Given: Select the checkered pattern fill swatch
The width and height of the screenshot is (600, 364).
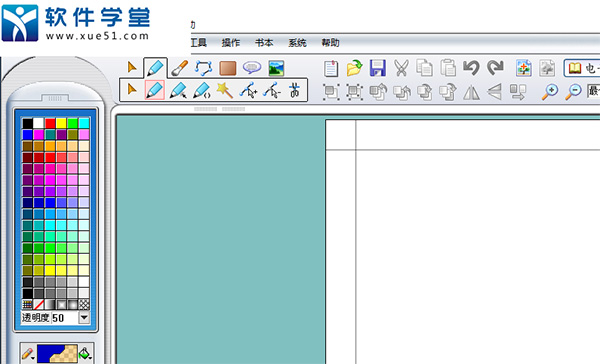Looking at the screenshot, I should 84,305.
